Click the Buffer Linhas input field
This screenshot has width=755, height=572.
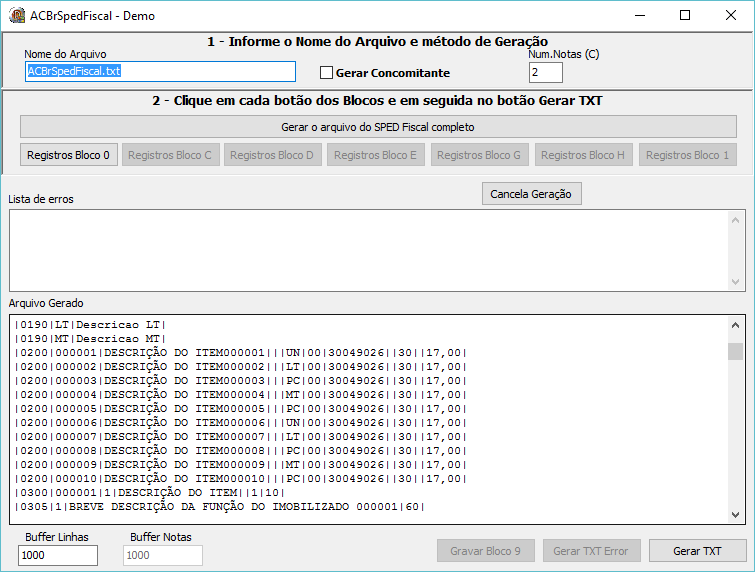(58, 555)
